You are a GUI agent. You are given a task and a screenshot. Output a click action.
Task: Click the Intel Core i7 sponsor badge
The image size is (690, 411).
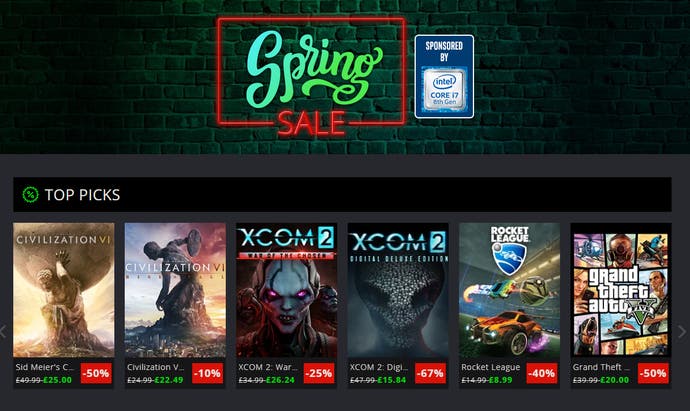(444, 77)
